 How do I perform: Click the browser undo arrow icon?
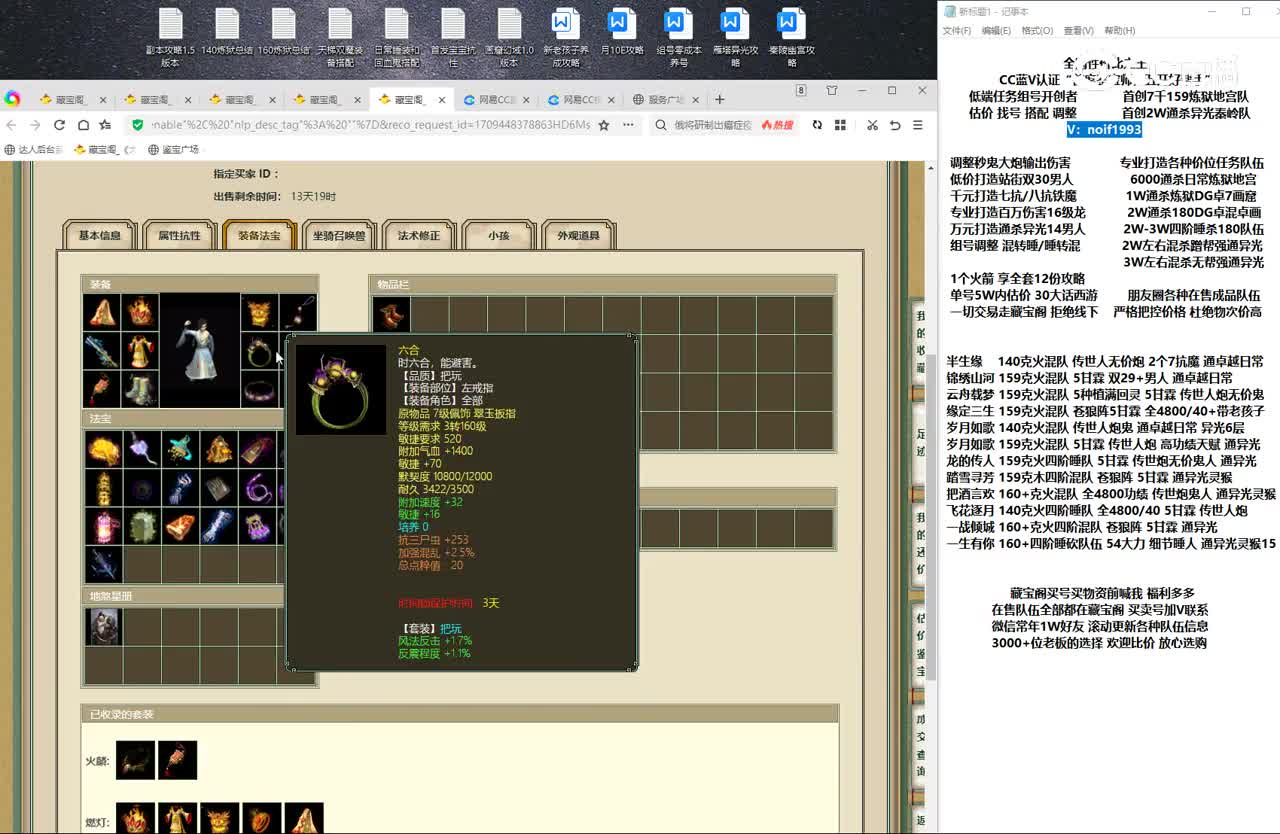click(x=895, y=125)
